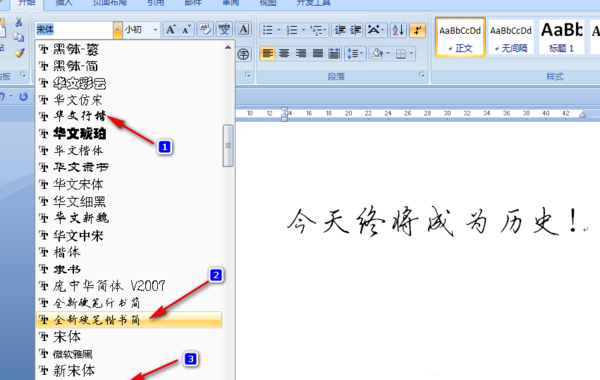Screen dimensions: 600x380
Task: Select the Format Painter brush
Action: (x=19, y=52)
